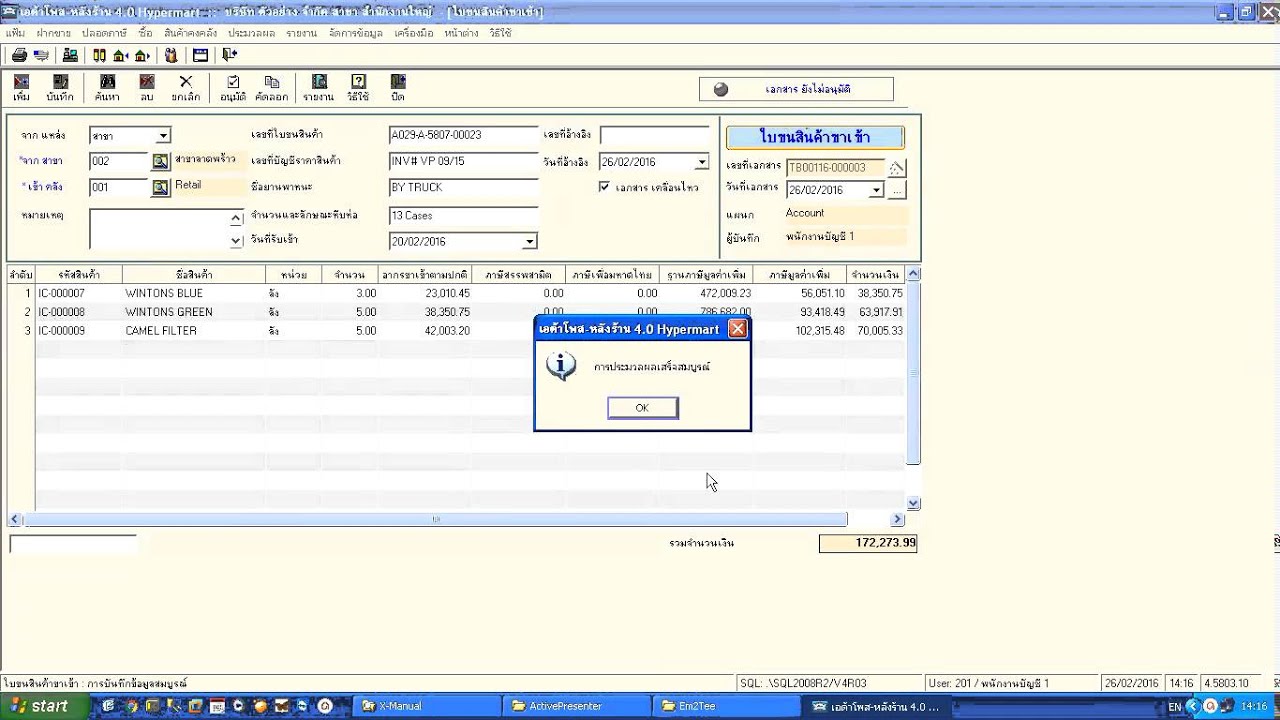Click the Windows start button

[x=40, y=706]
